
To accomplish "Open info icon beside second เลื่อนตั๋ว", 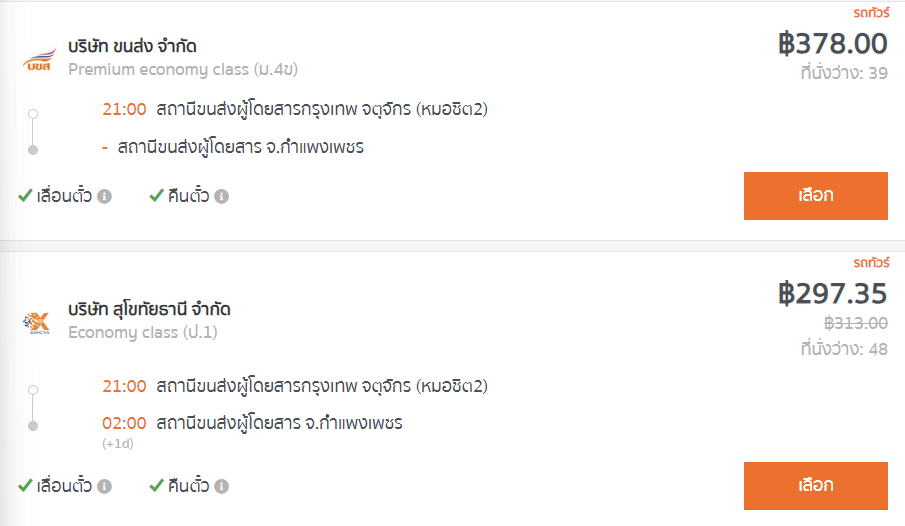I will (x=104, y=487).
